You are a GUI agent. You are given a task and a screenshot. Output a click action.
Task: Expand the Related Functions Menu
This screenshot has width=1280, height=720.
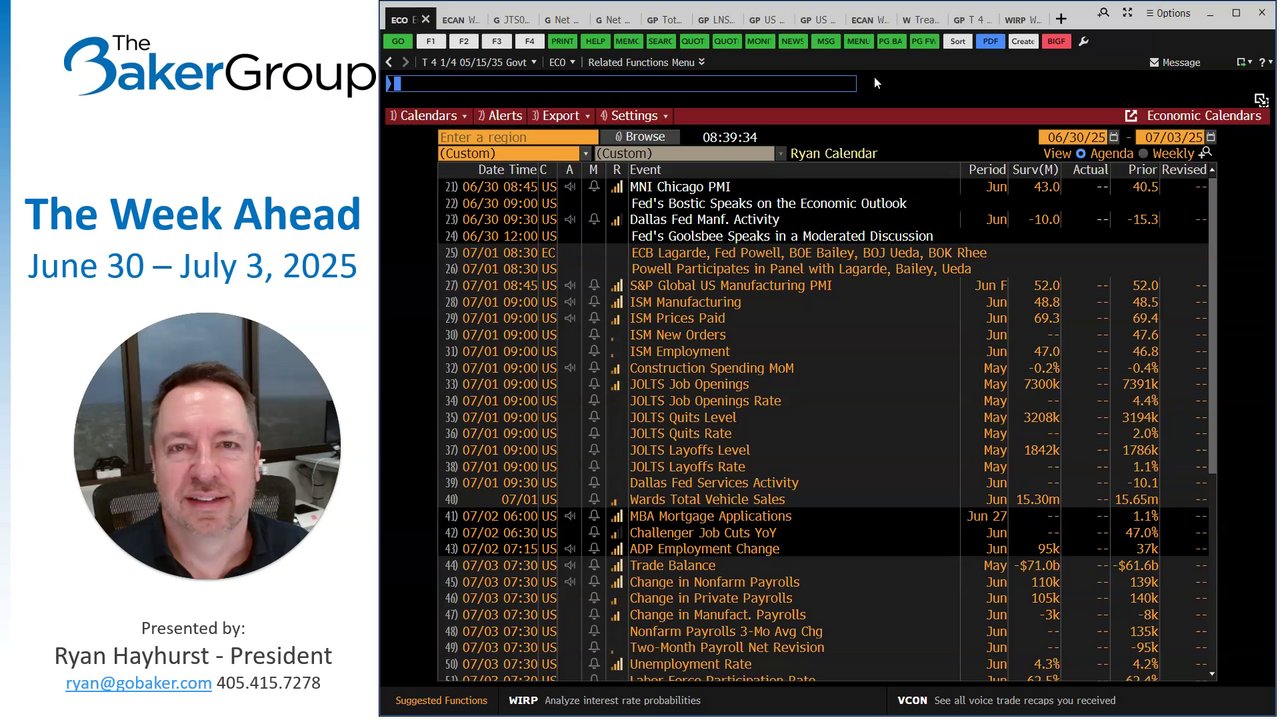(646, 62)
